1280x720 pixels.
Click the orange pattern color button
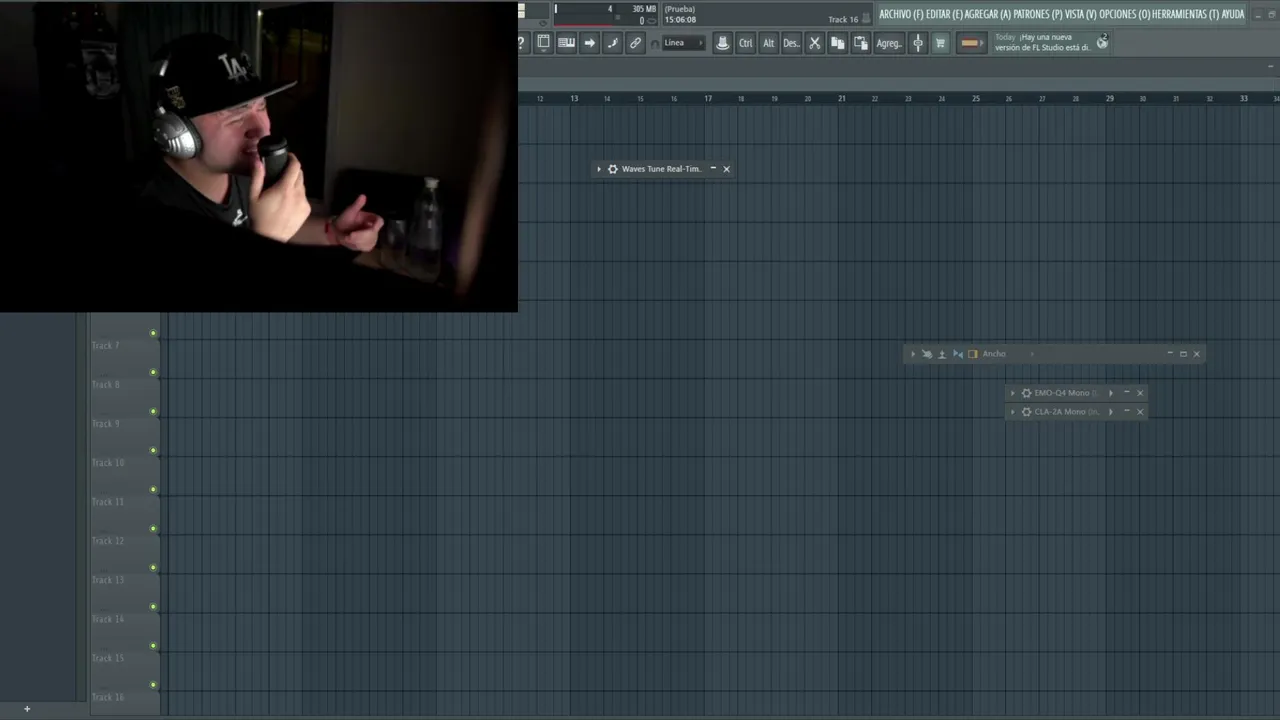click(970, 43)
